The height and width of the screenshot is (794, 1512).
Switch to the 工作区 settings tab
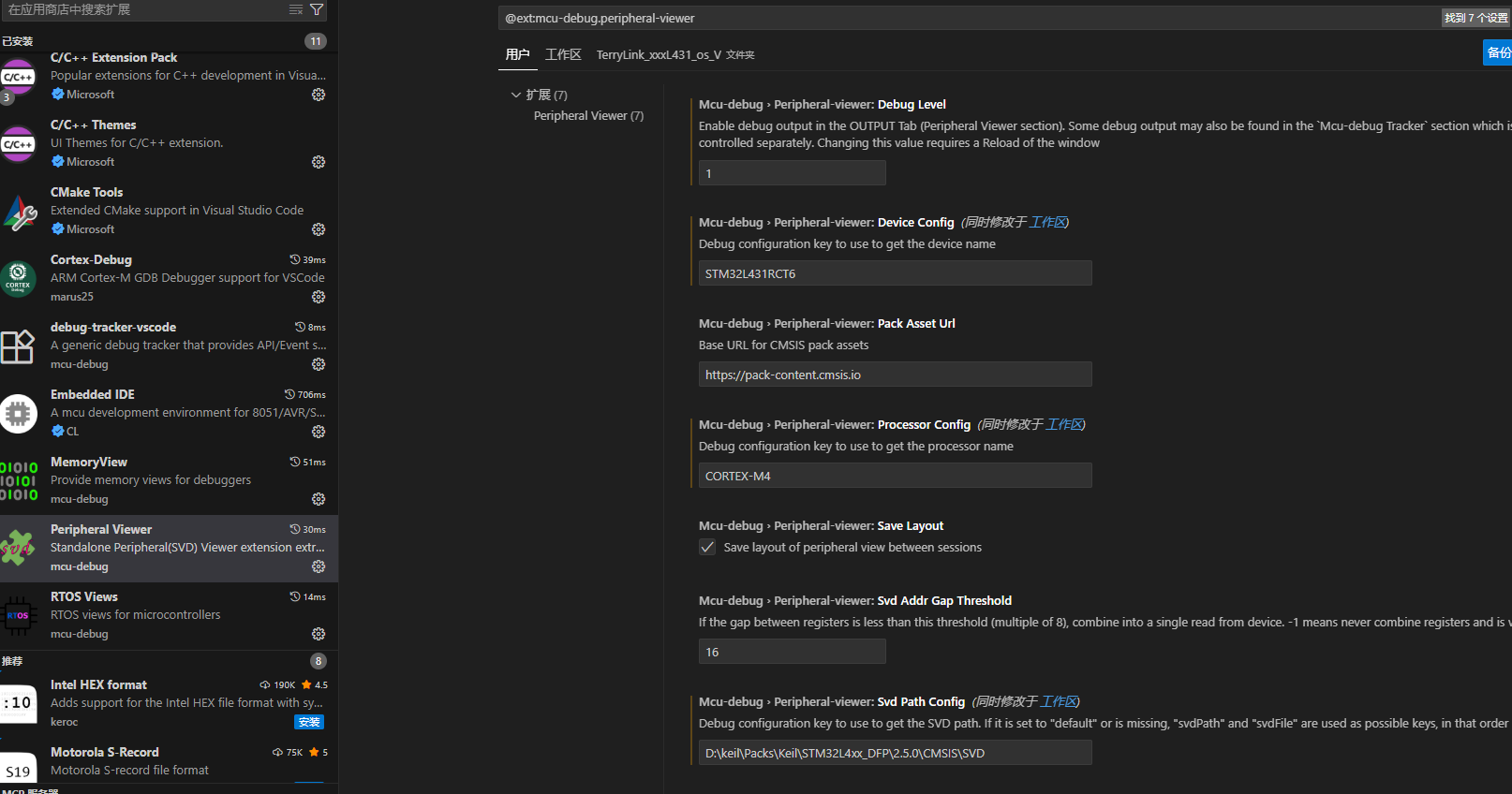[563, 55]
